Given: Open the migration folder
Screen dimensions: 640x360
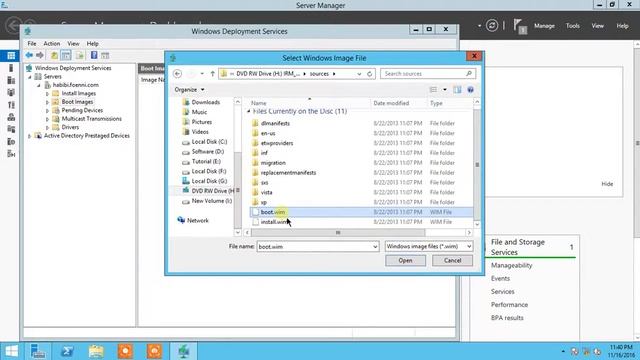Looking at the screenshot, I should 273,162.
